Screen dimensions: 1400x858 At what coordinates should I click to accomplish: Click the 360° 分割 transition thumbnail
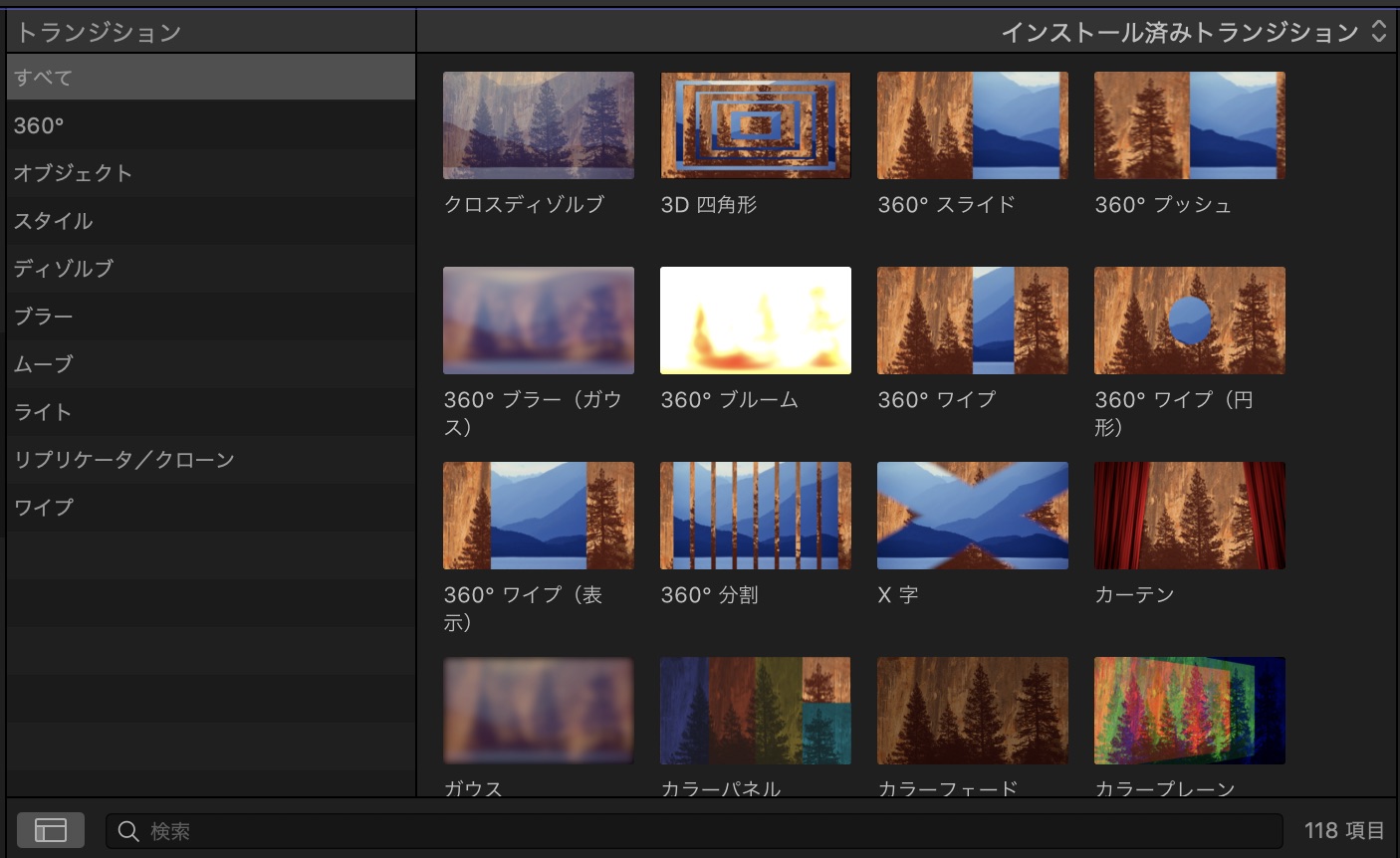tap(755, 516)
